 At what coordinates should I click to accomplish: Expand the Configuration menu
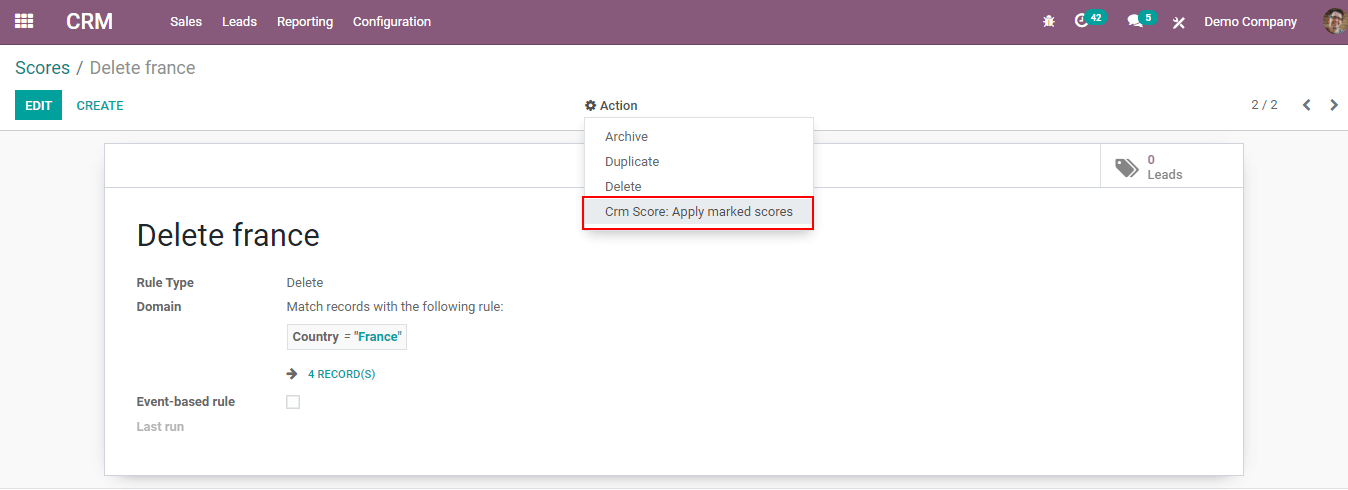(x=392, y=21)
